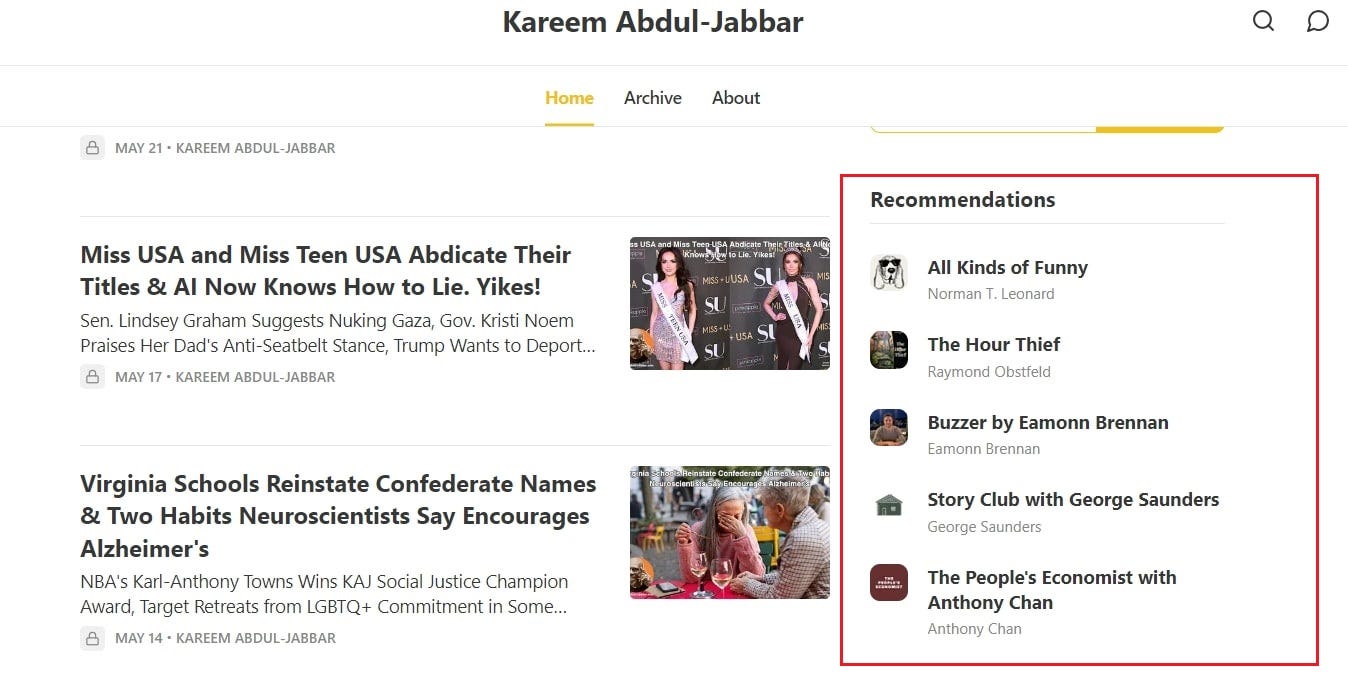Open the chat bubble icon

coord(1318,21)
